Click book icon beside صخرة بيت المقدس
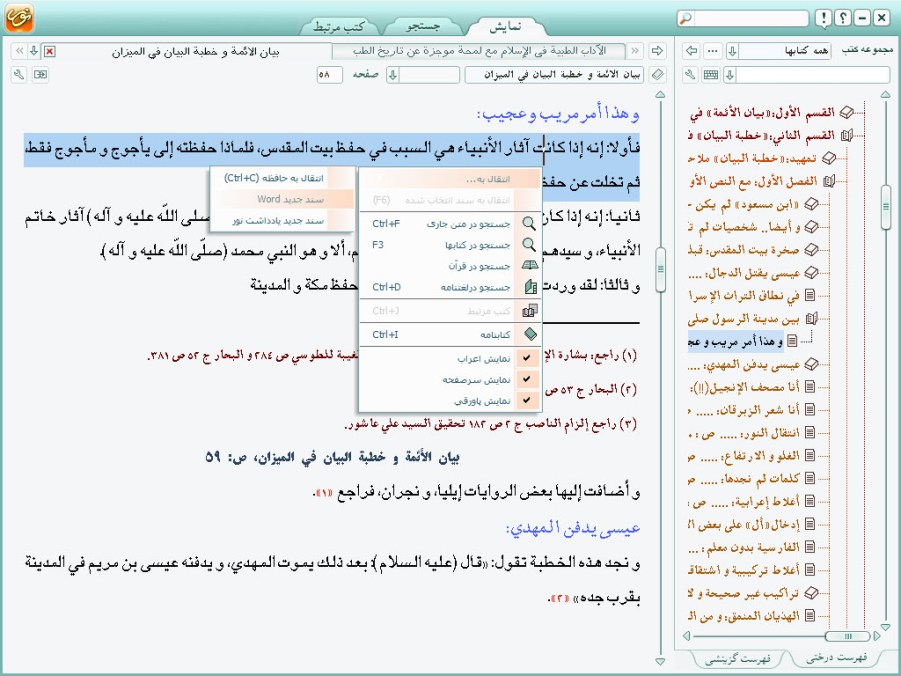The height and width of the screenshot is (676, 901). [811, 249]
